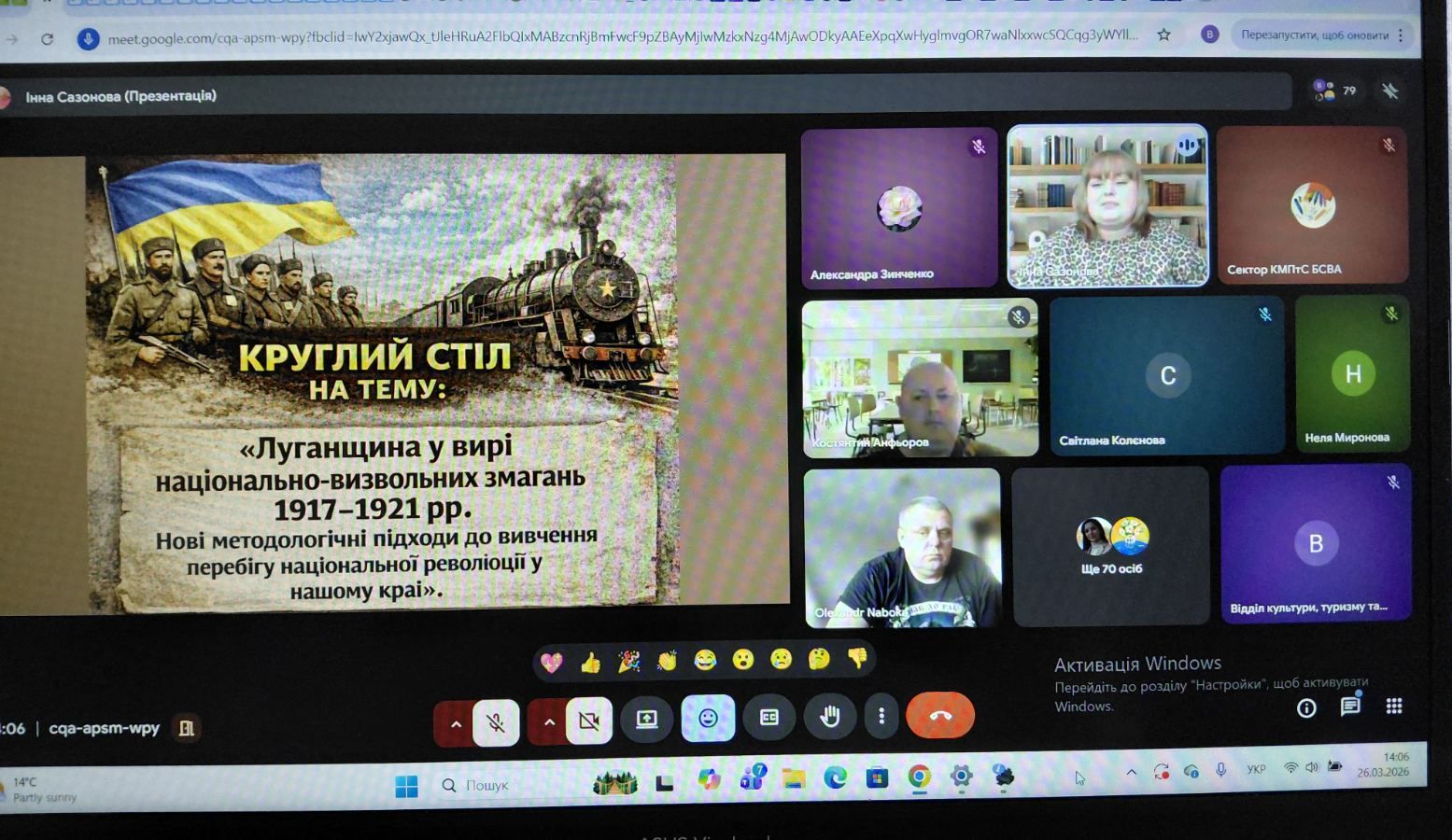1452x840 pixels.
Task: Click the browser address bar URL
Action: click(616, 37)
